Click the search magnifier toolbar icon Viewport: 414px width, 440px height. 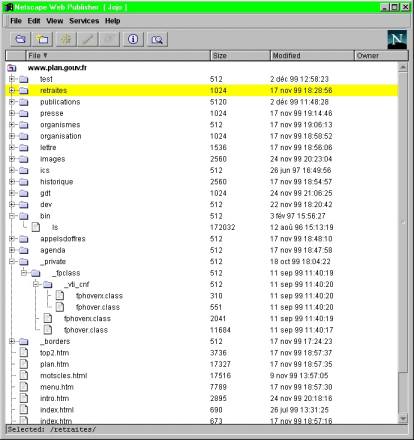click(x=157, y=39)
